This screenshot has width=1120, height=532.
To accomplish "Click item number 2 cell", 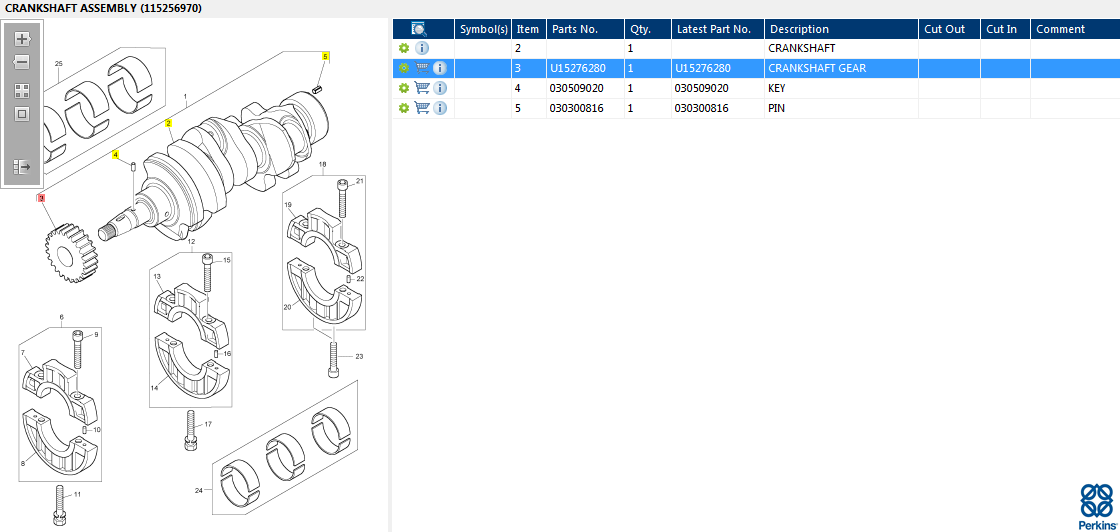I will point(529,49).
